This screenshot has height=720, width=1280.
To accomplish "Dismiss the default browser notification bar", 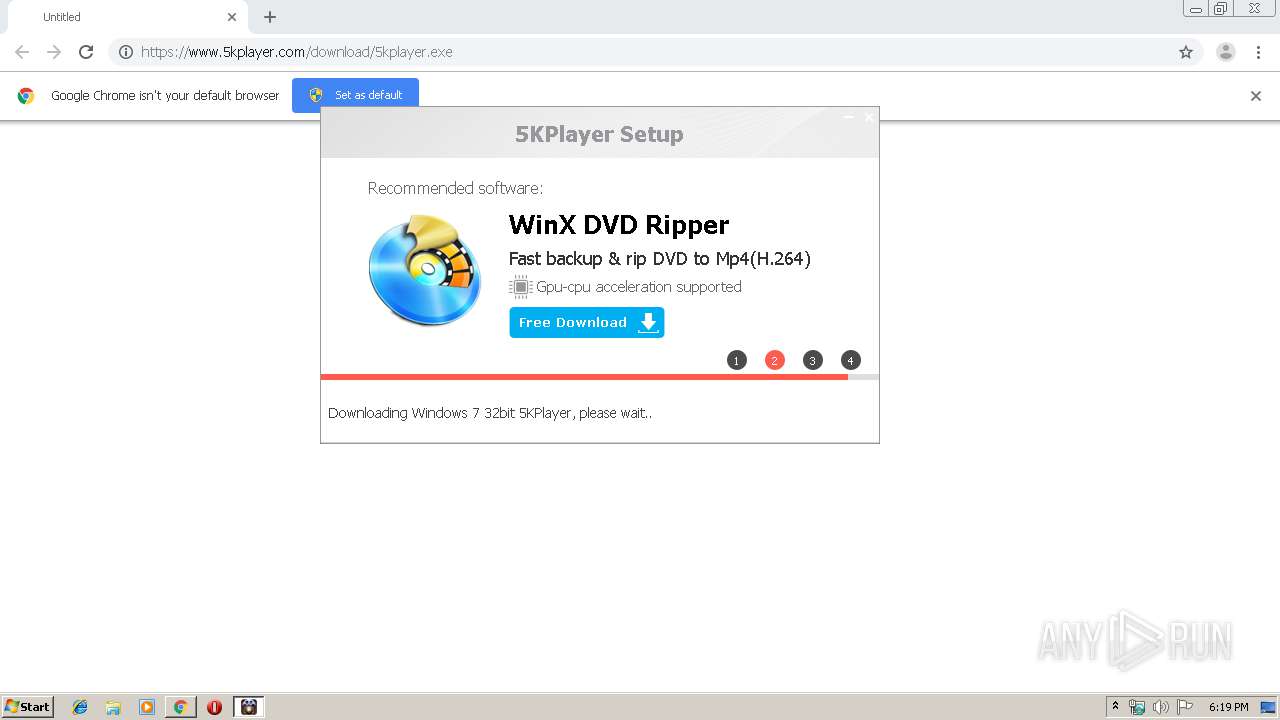I will pos(1256,96).
